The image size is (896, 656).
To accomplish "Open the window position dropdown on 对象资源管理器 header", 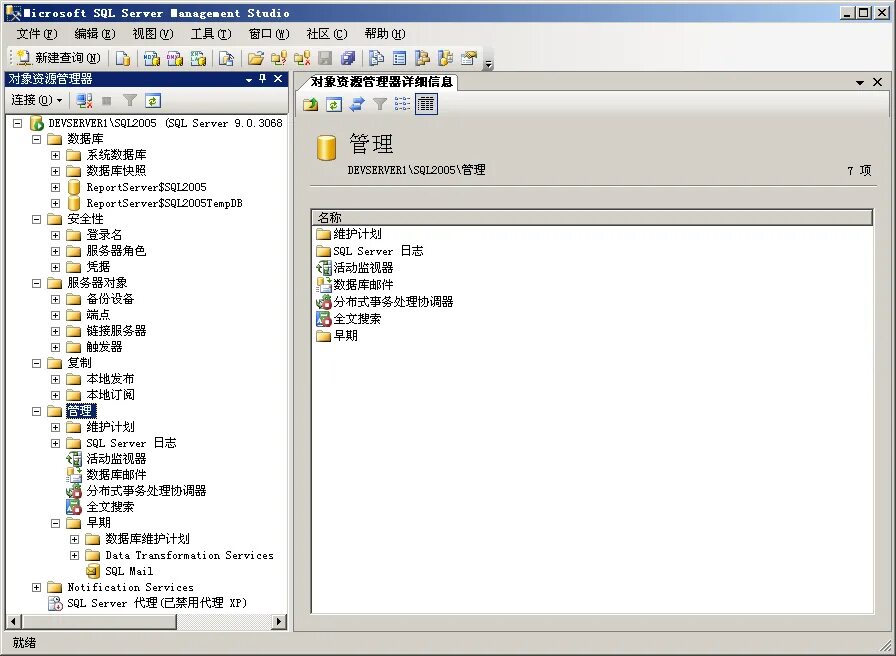I will 249,79.
